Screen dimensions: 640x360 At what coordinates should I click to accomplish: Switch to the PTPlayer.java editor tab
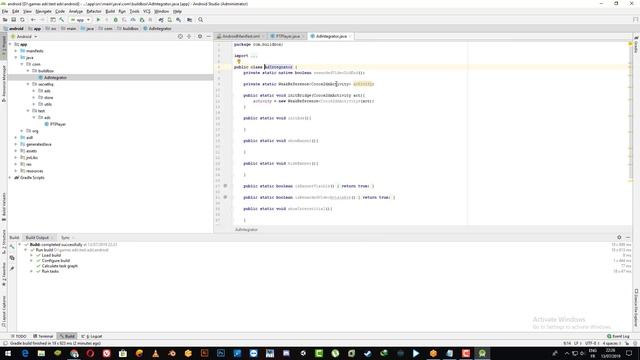coord(288,36)
